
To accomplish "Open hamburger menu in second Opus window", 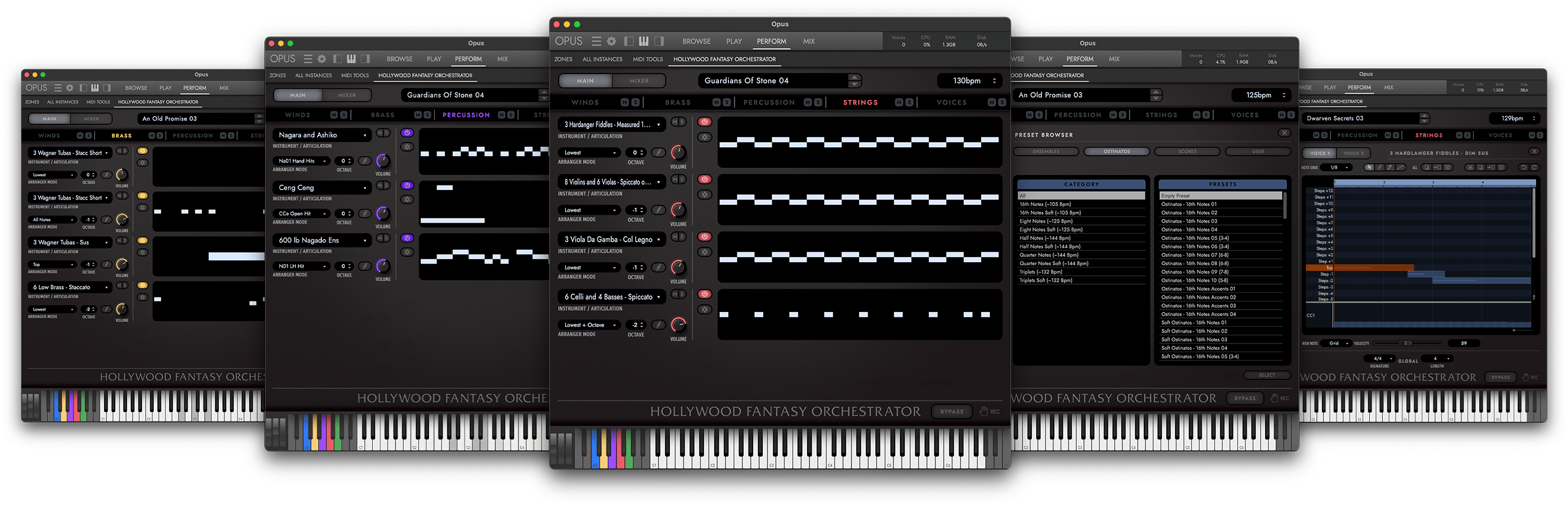I will (308, 59).
